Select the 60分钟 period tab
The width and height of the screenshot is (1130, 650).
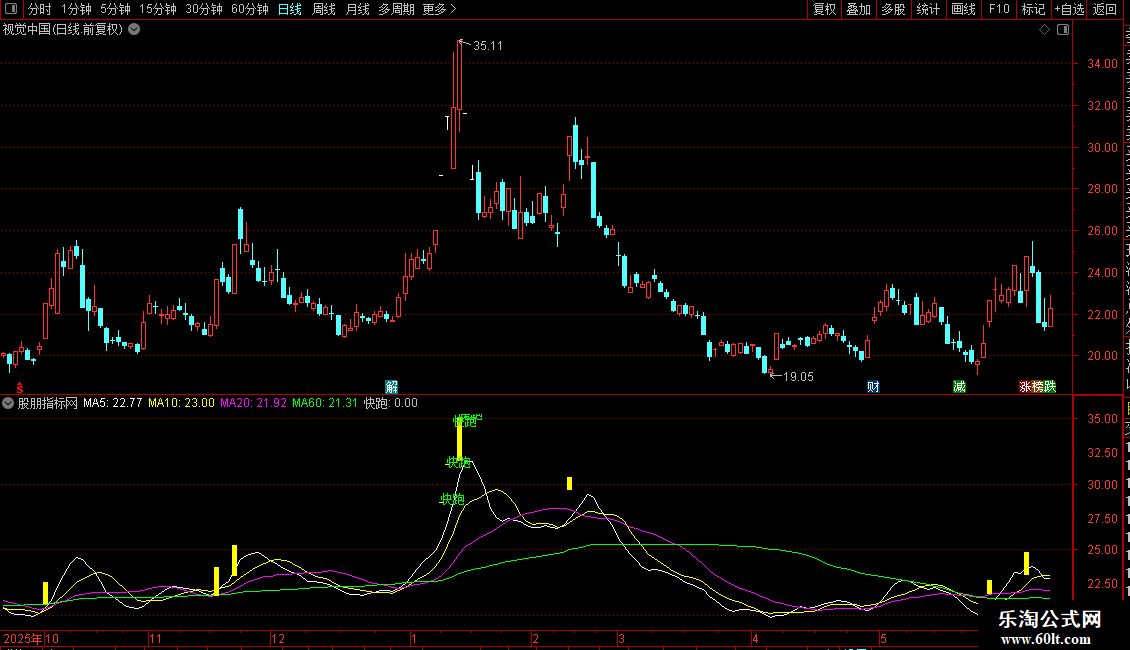[250, 9]
